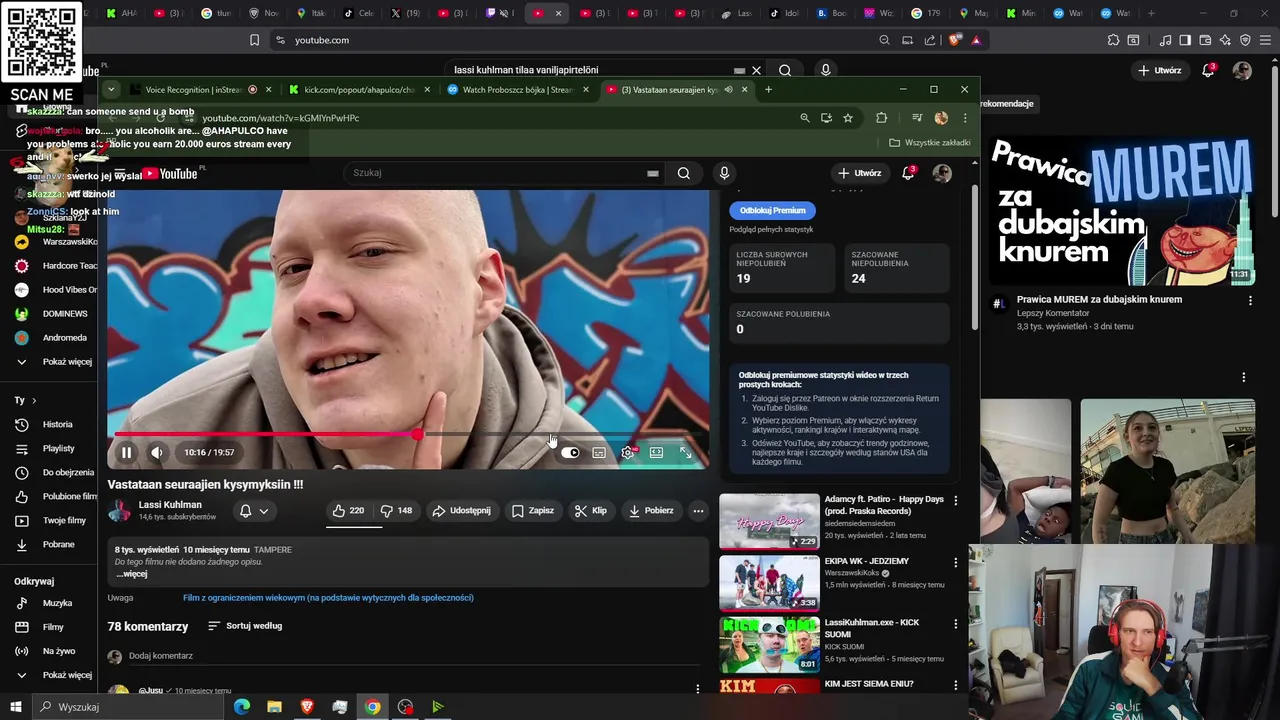Open the Windows Start button
The height and width of the screenshot is (720, 1280).
click(16, 707)
